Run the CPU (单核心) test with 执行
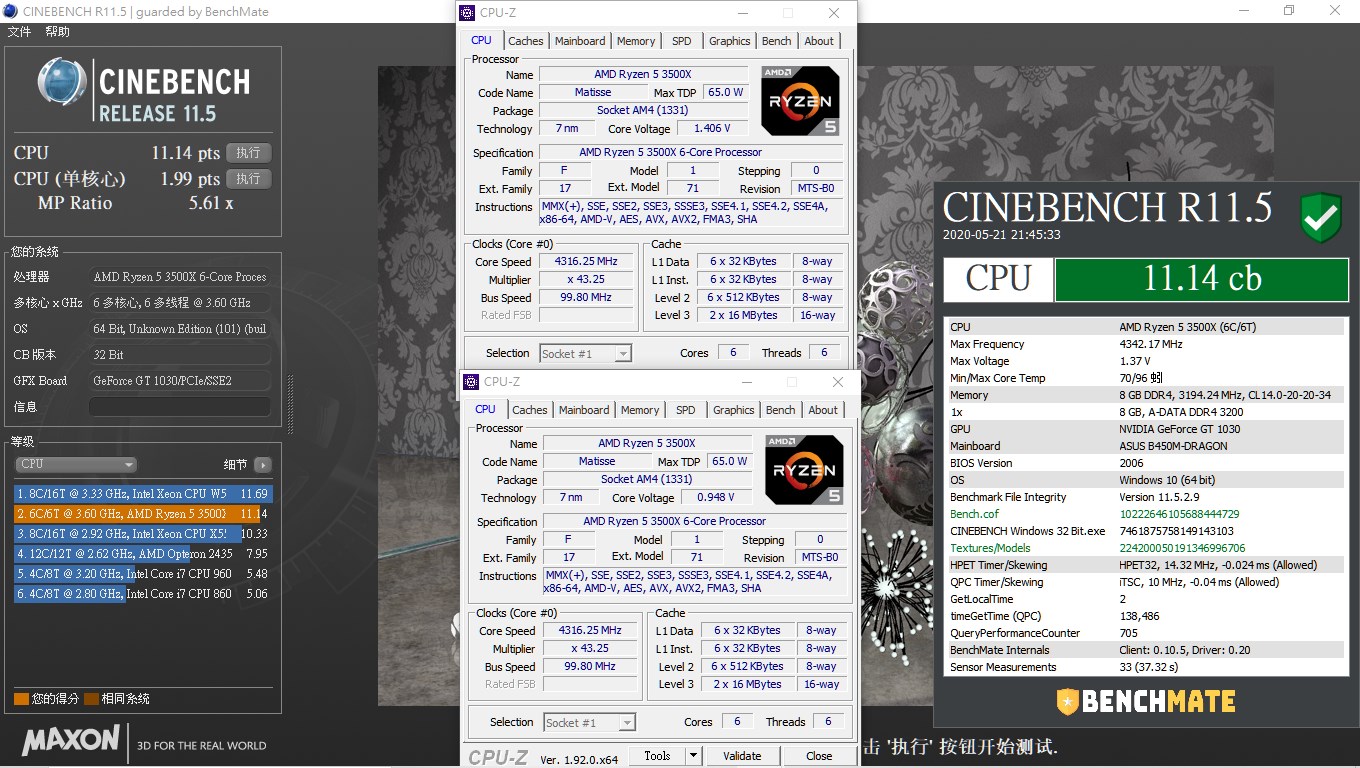 pyautogui.click(x=249, y=179)
